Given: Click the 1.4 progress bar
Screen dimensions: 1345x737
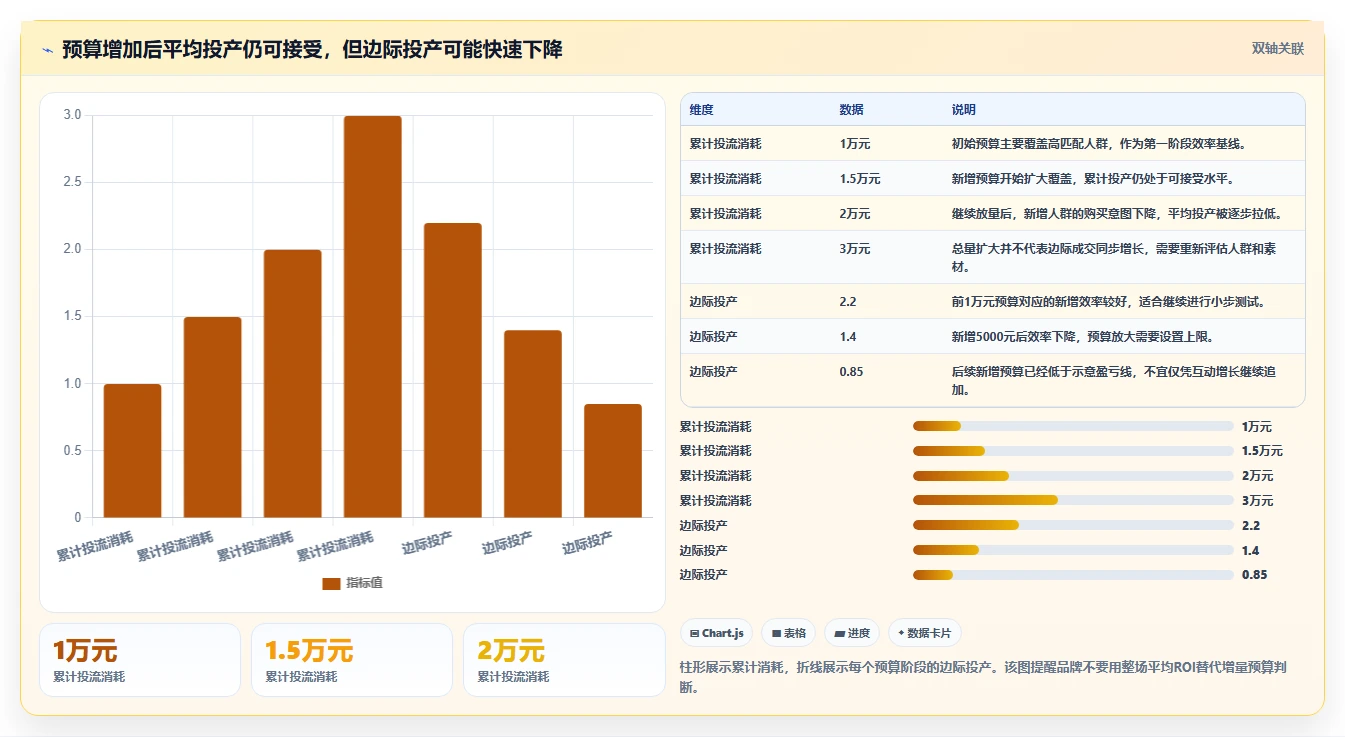Looking at the screenshot, I should pos(1073,550).
